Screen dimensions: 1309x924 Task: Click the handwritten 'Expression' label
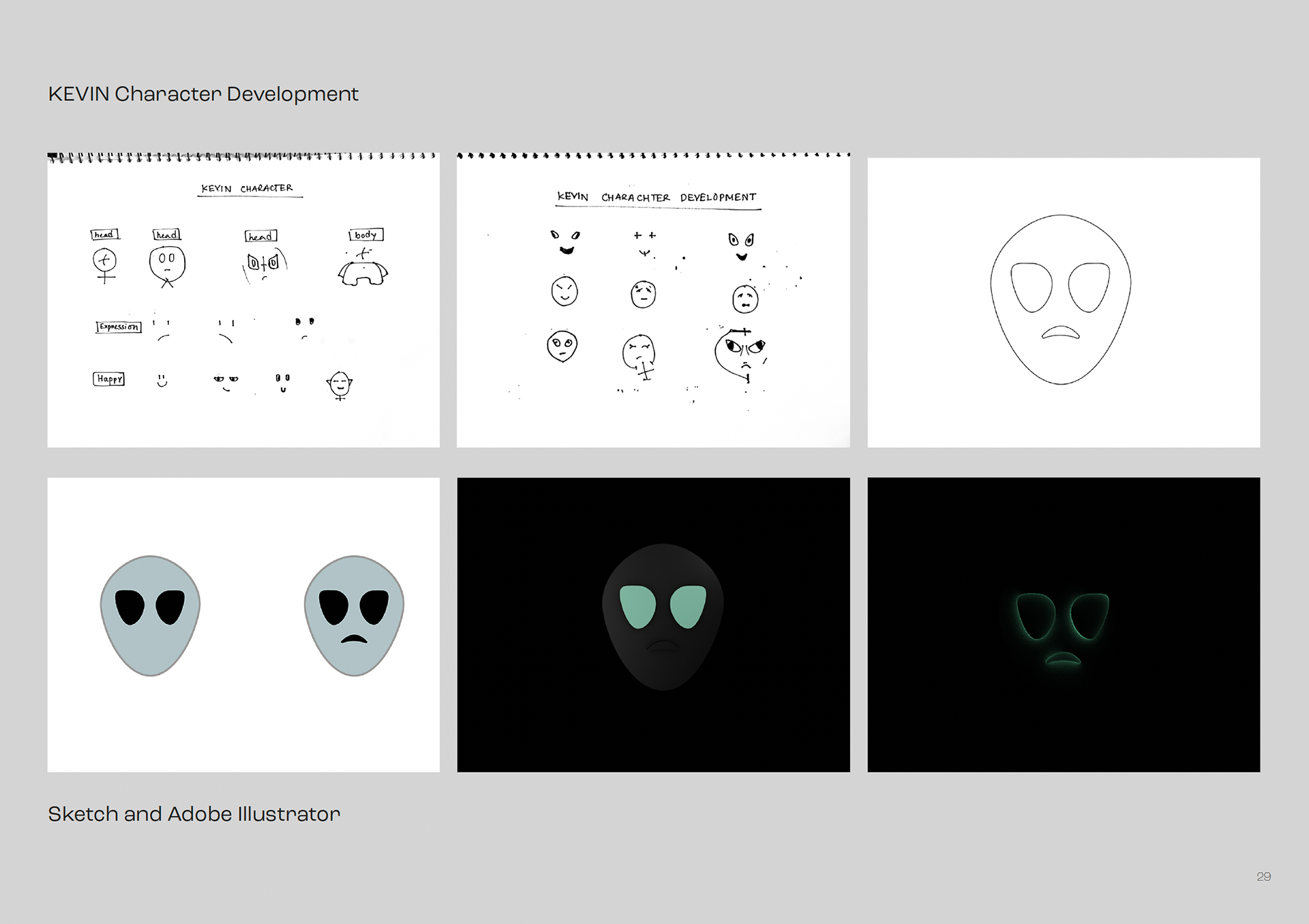[119, 327]
